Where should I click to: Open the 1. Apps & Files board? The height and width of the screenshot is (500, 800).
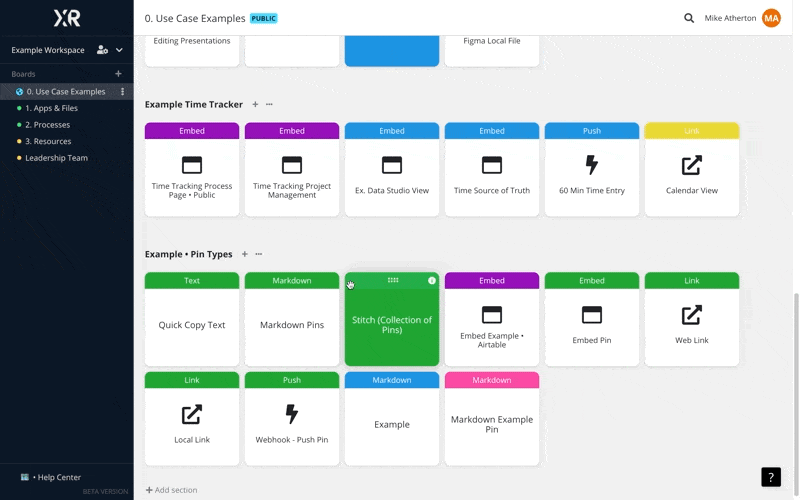point(52,108)
